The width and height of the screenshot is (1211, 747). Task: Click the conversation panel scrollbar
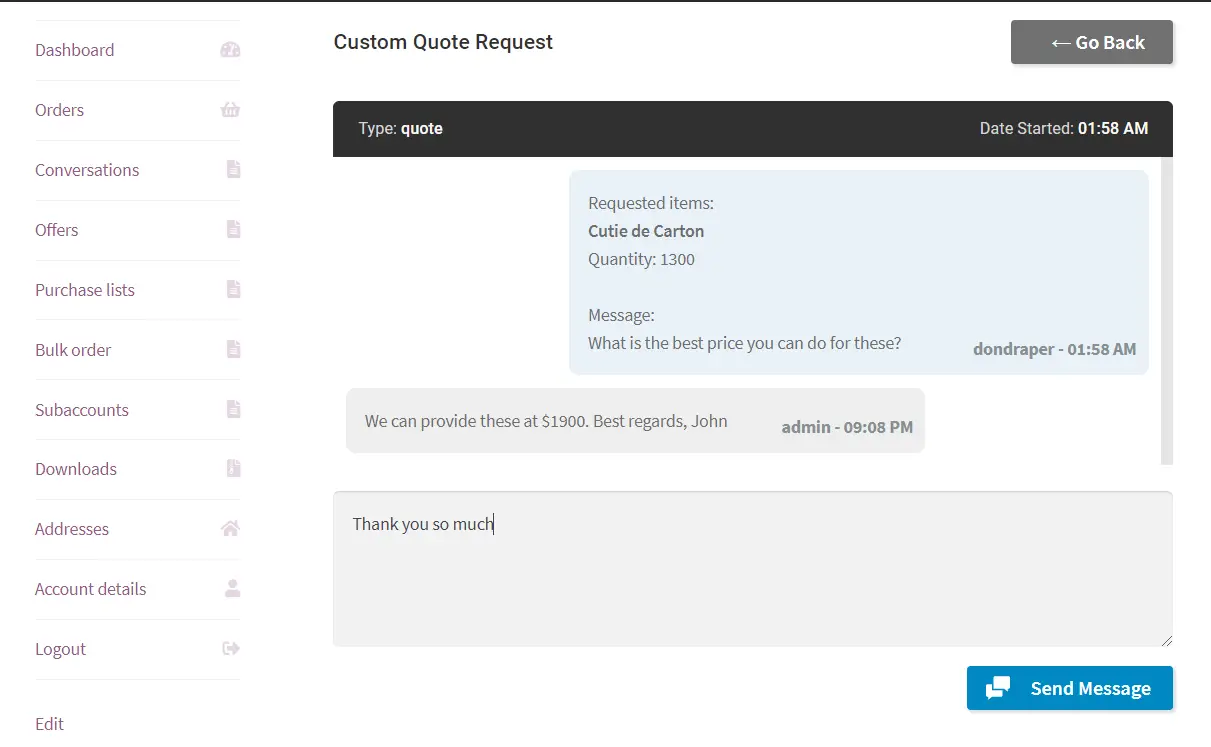pyautogui.click(x=1167, y=310)
